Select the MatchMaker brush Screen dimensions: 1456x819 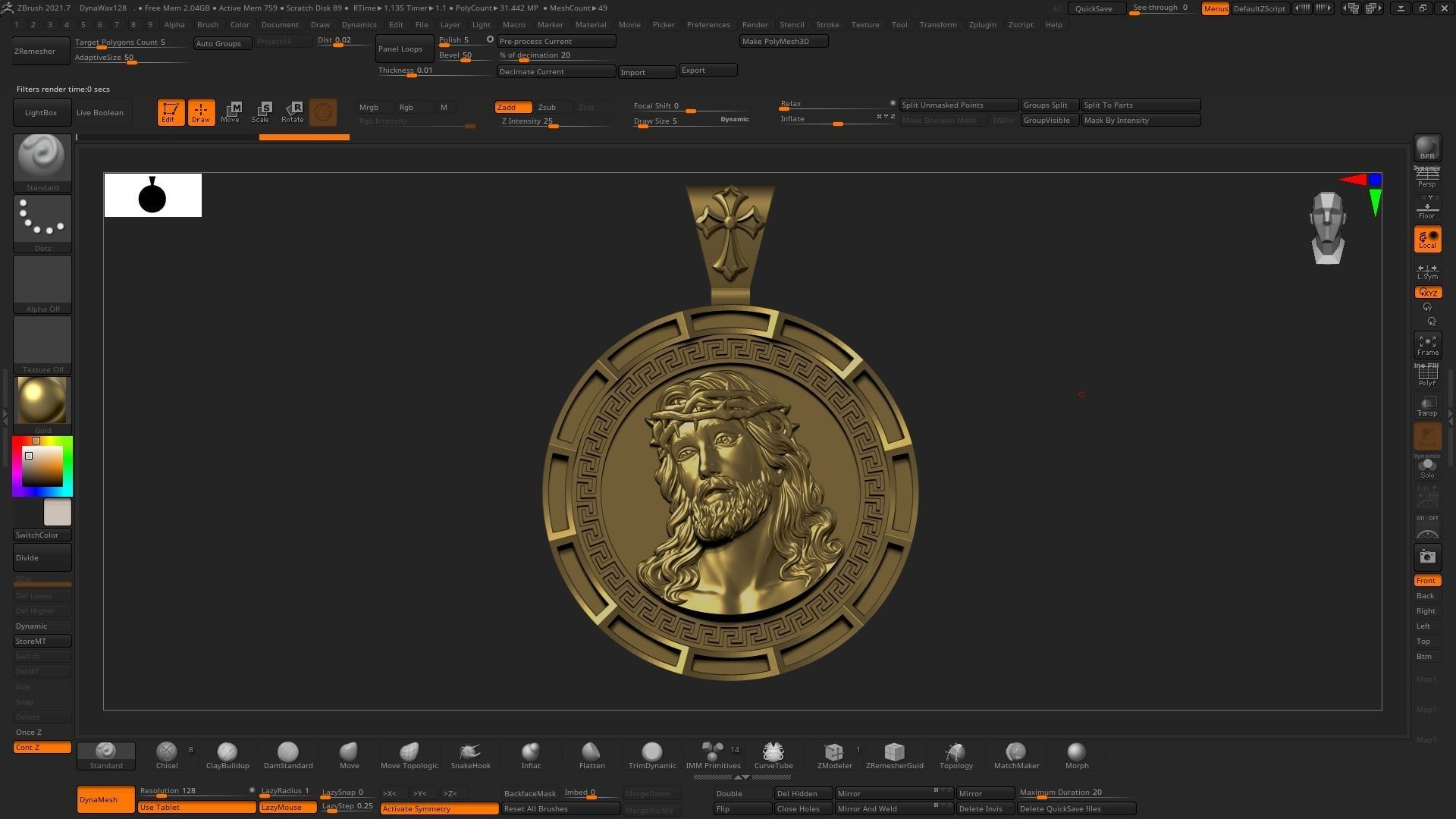(1016, 755)
